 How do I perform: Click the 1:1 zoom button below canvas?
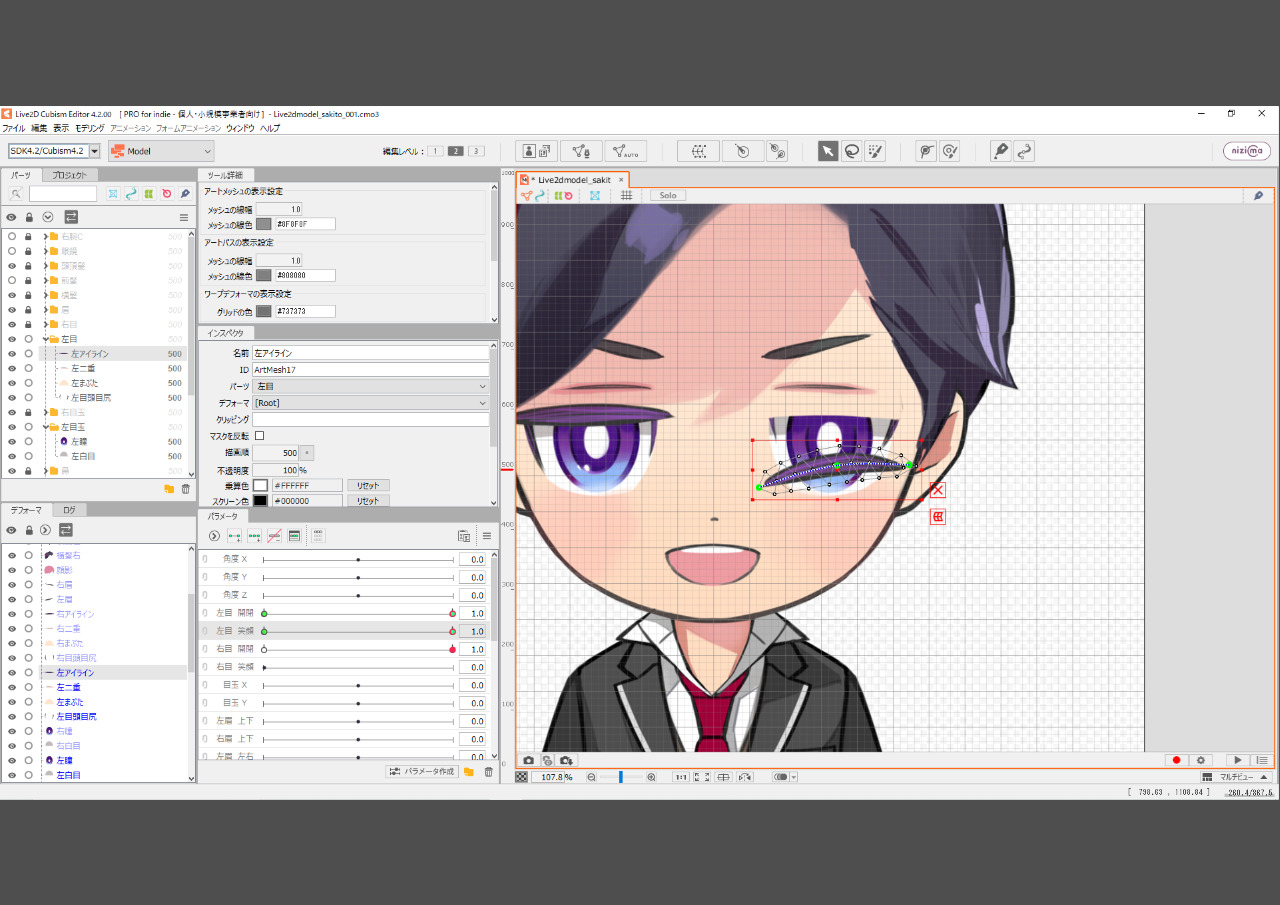click(681, 777)
